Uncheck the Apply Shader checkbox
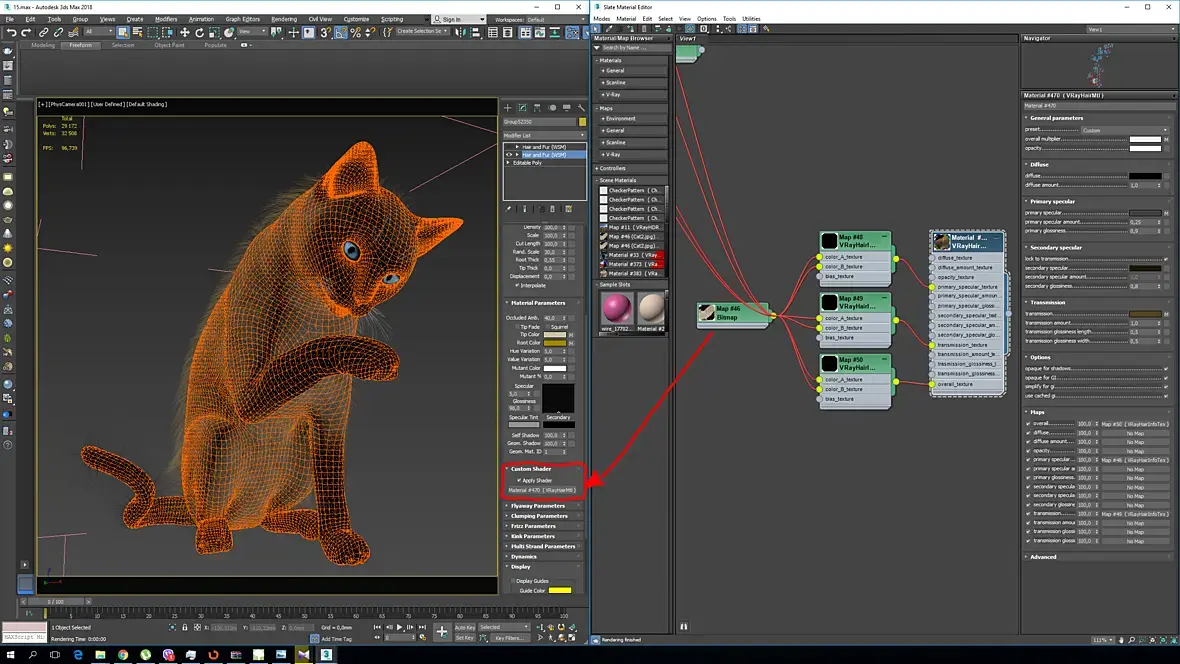 tap(518, 480)
